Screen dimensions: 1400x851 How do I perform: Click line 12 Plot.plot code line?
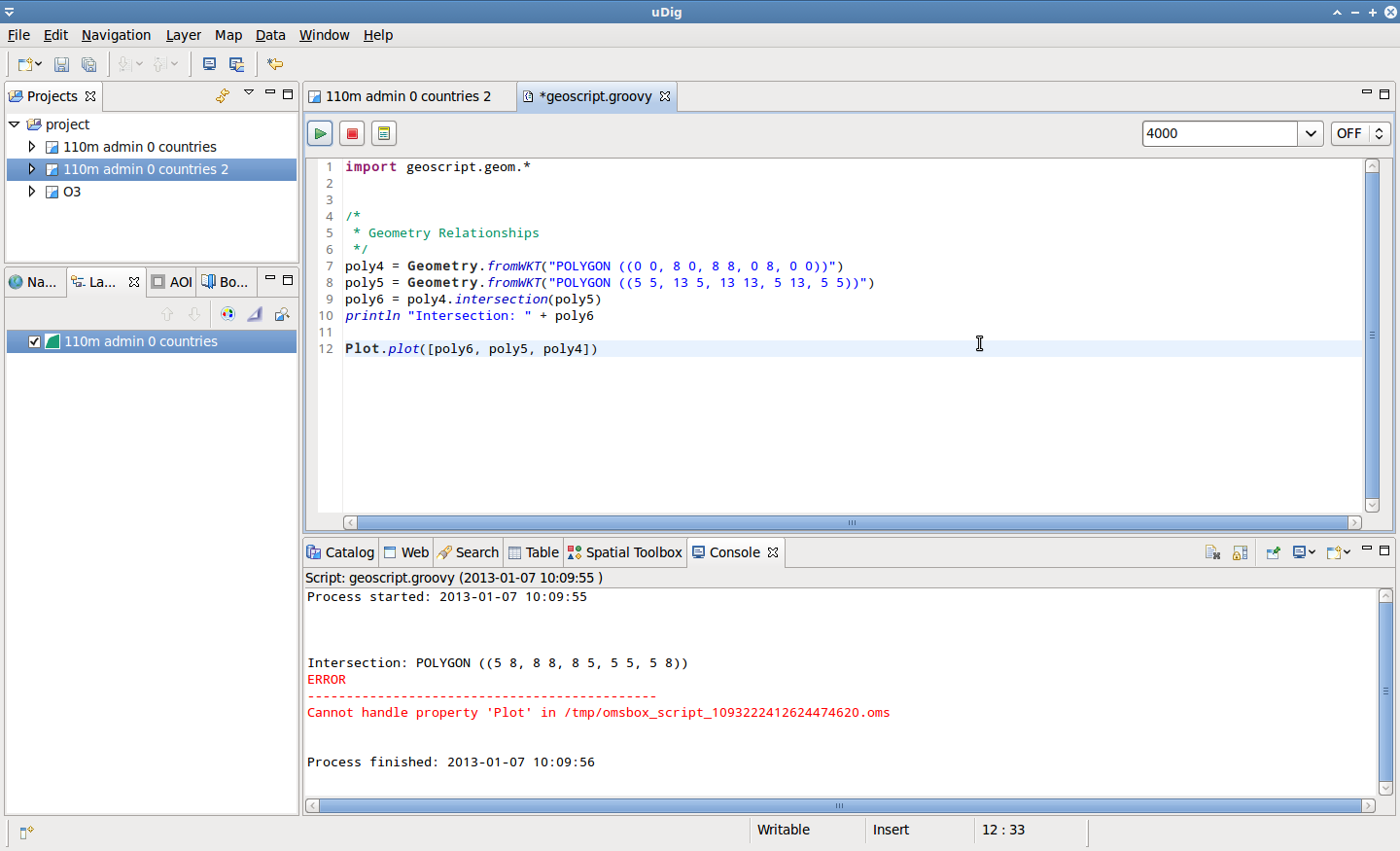(x=472, y=349)
